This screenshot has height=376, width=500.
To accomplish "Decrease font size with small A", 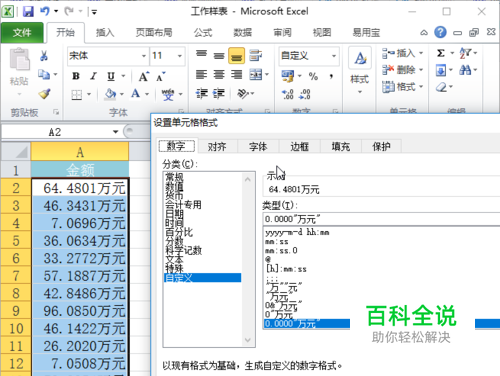I will pos(161,77).
